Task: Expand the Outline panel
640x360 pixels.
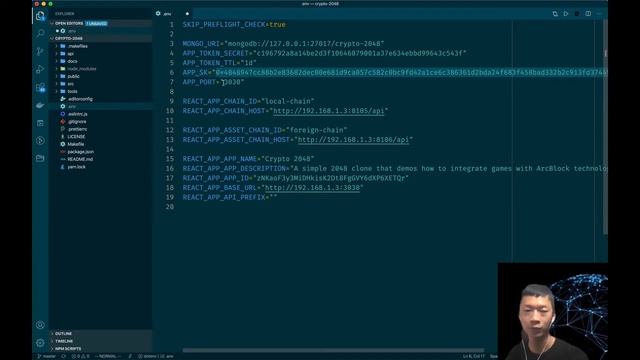Action: point(63,333)
